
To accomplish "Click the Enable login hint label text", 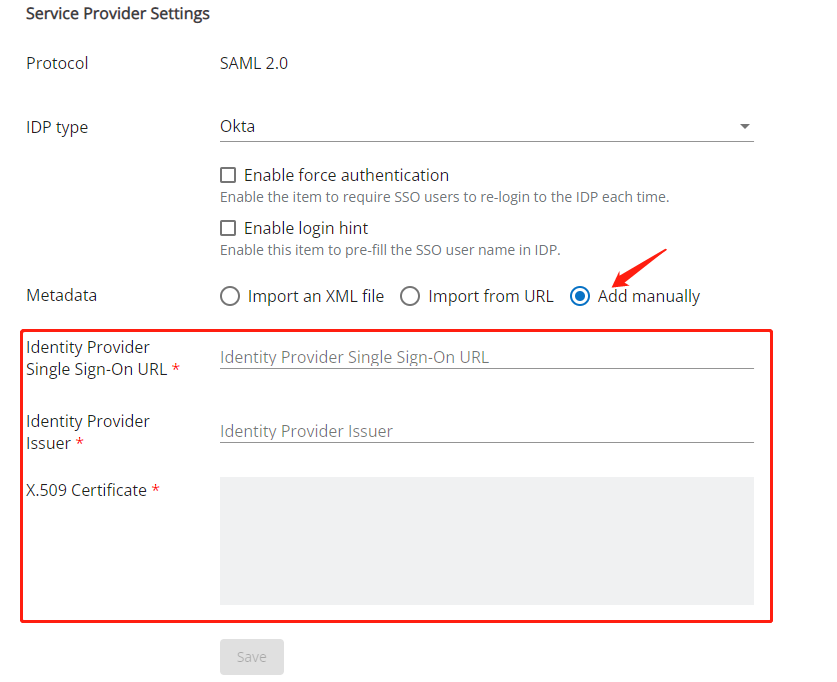I will tap(306, 228).
